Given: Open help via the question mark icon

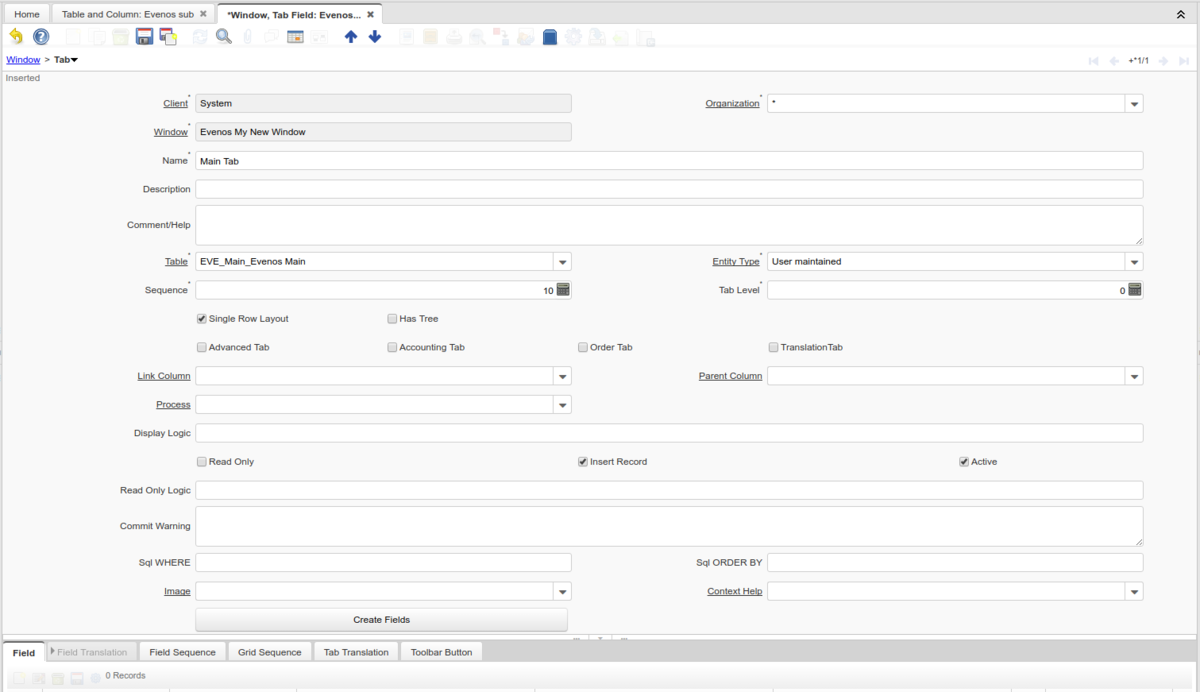Looking at the screenshot, I should click(x=41, y=37).
